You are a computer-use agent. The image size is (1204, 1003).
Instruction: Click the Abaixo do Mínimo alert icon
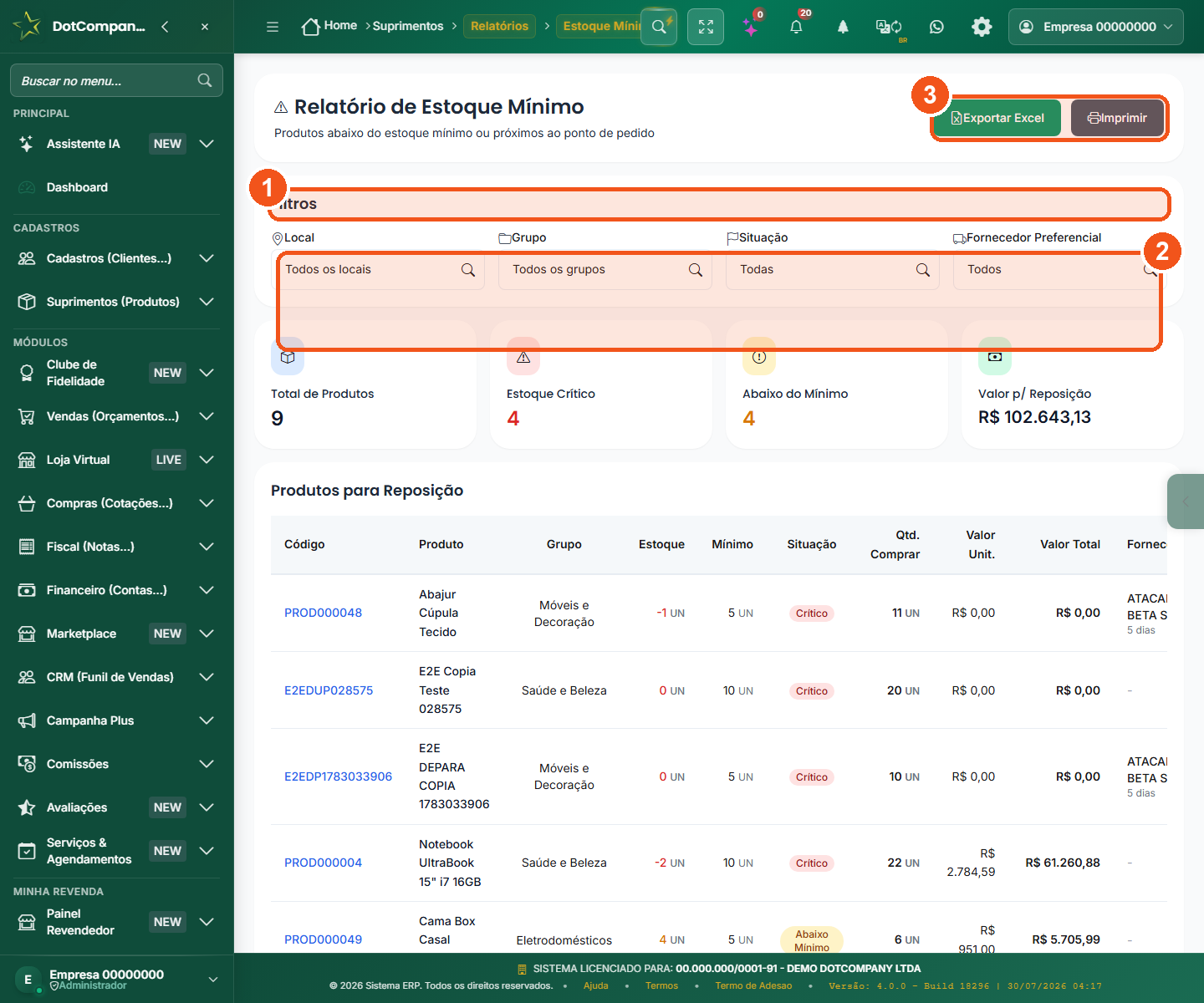point(759,357)
